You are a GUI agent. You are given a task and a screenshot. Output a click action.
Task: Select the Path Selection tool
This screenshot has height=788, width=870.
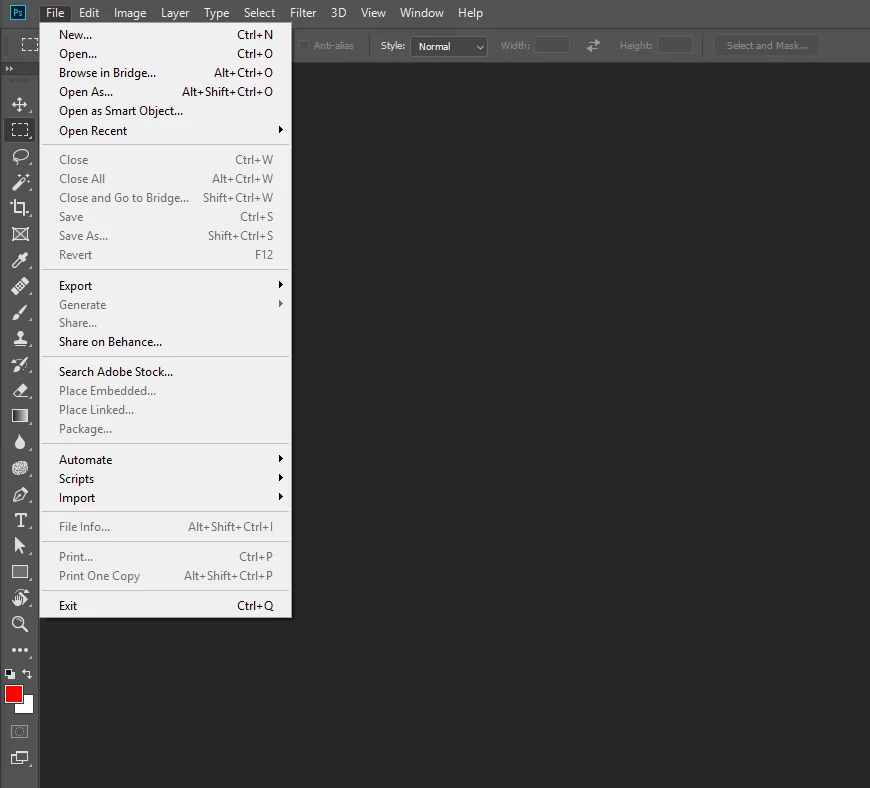(20, 546)
